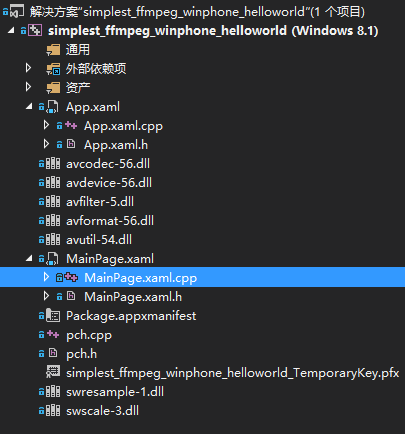The image size is (405, 434).
Task: Click the C++ icon beside App.xaml.cpp
Action: click(x=71, y=125)
